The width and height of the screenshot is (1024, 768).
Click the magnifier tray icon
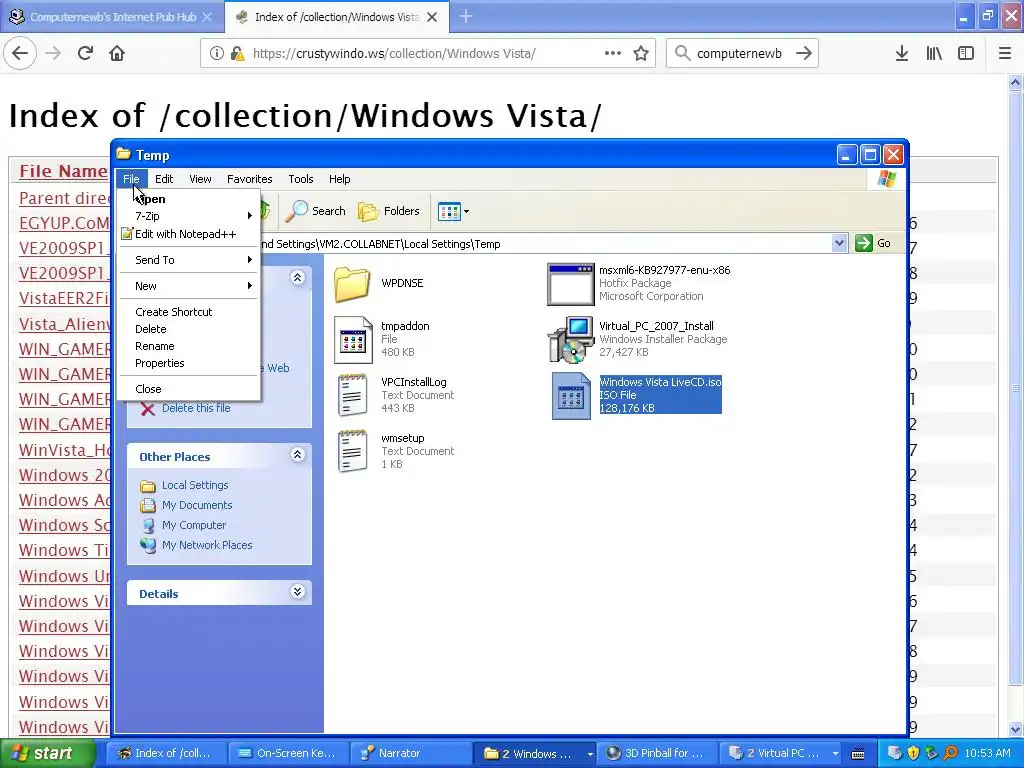click(x=950, y=753)
